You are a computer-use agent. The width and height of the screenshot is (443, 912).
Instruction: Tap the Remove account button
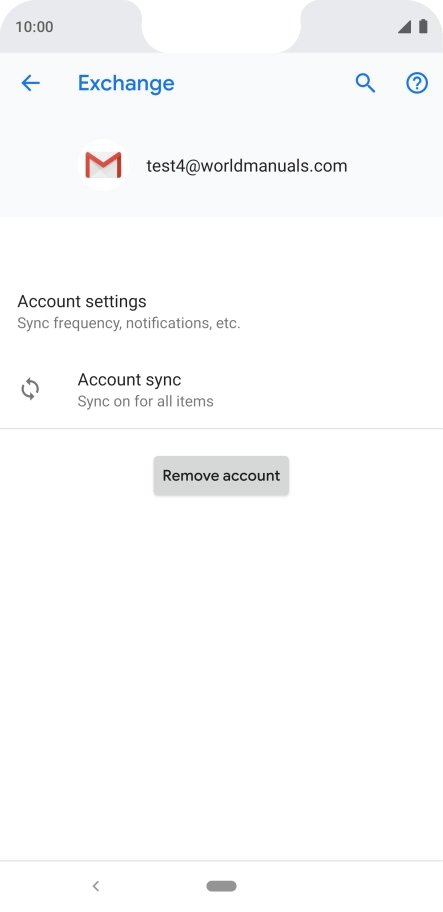click(221, 476)
